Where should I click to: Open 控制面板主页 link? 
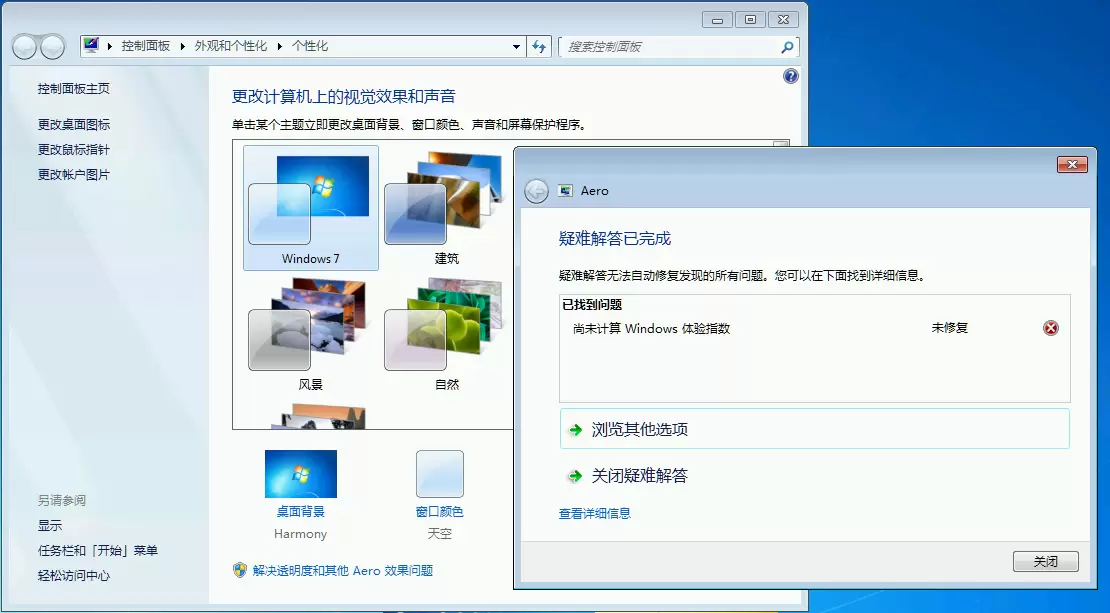(x=74, y=88)
